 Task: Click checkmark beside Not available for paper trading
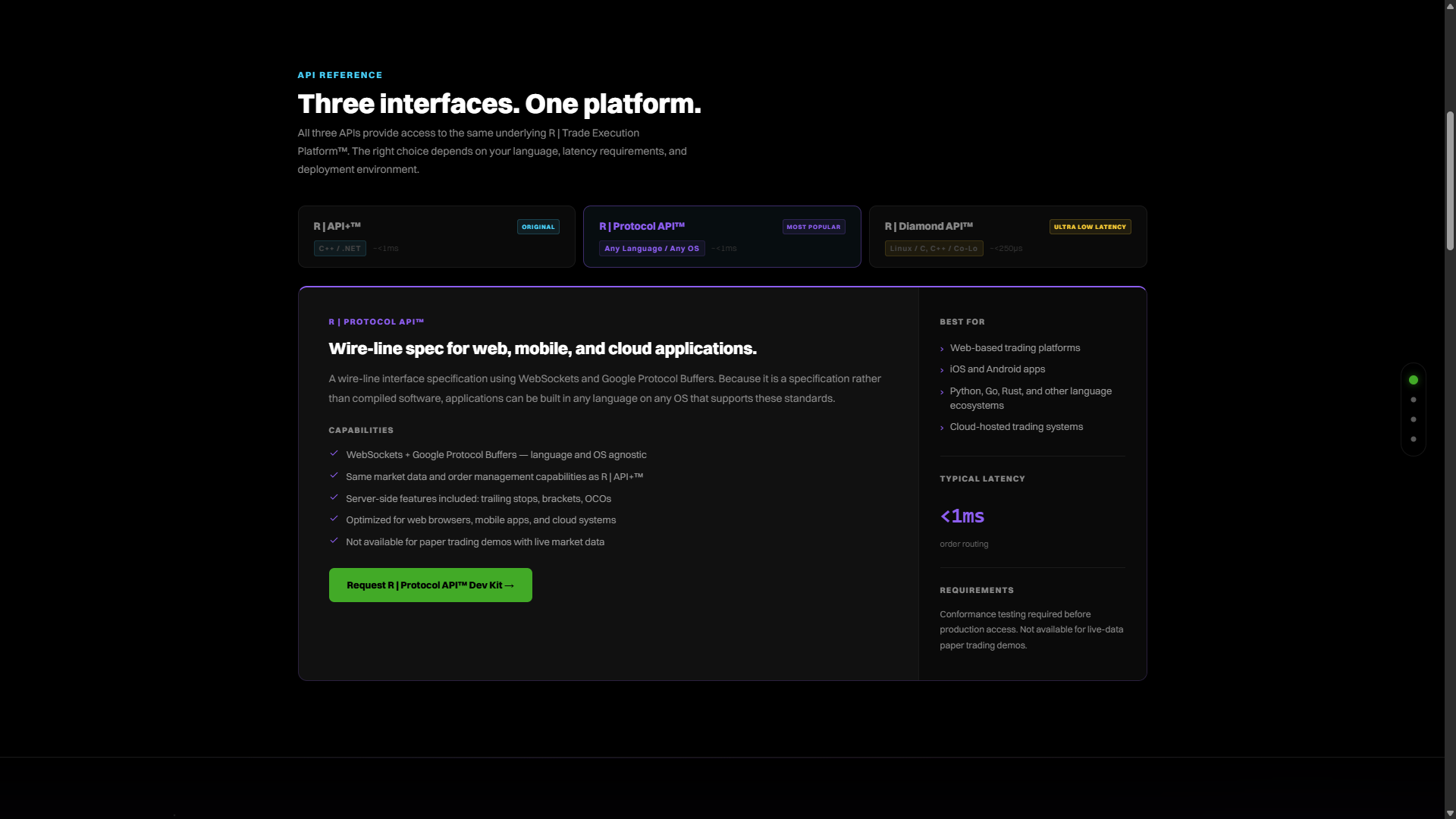(x=334, y=541)
